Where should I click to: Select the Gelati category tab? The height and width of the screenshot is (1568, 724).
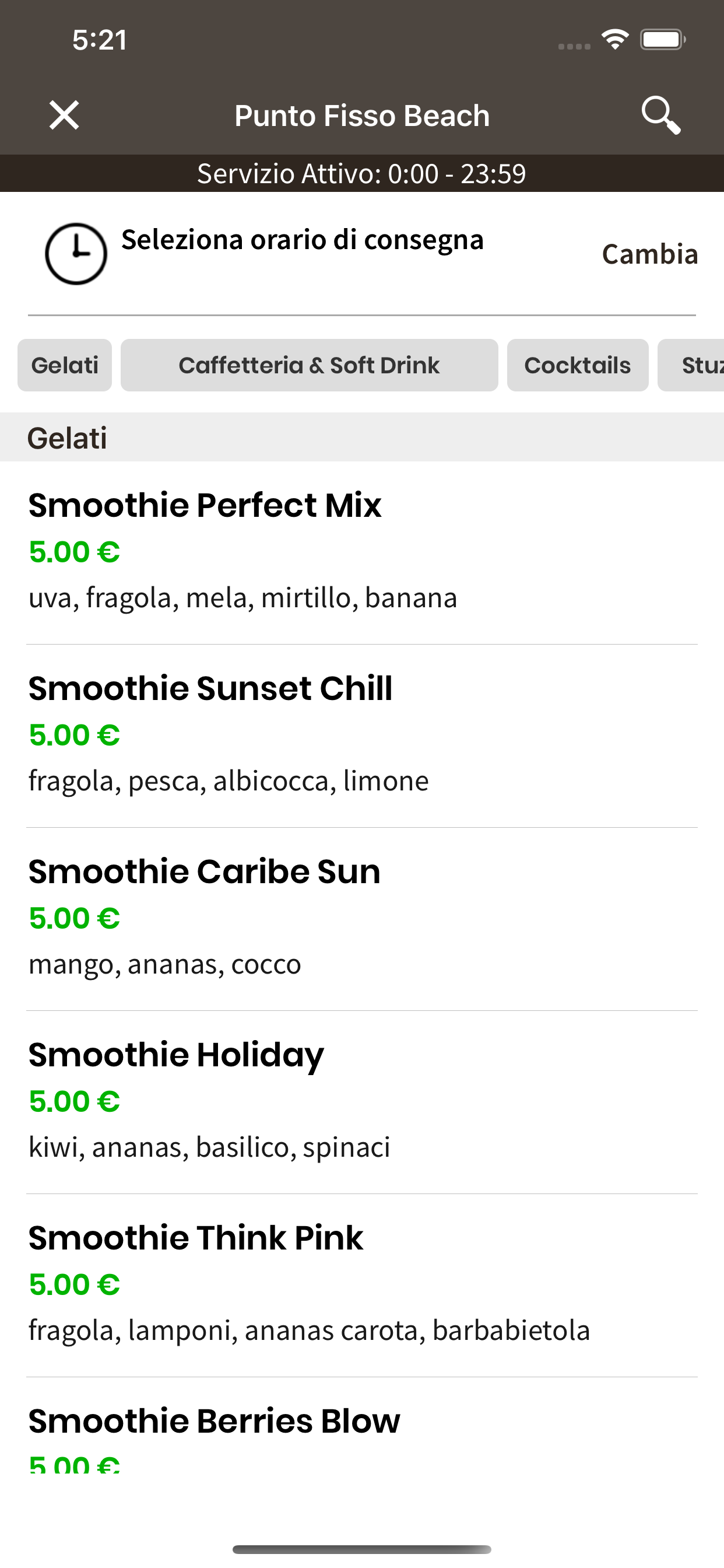pyautogui.click(x=65, y=365)
